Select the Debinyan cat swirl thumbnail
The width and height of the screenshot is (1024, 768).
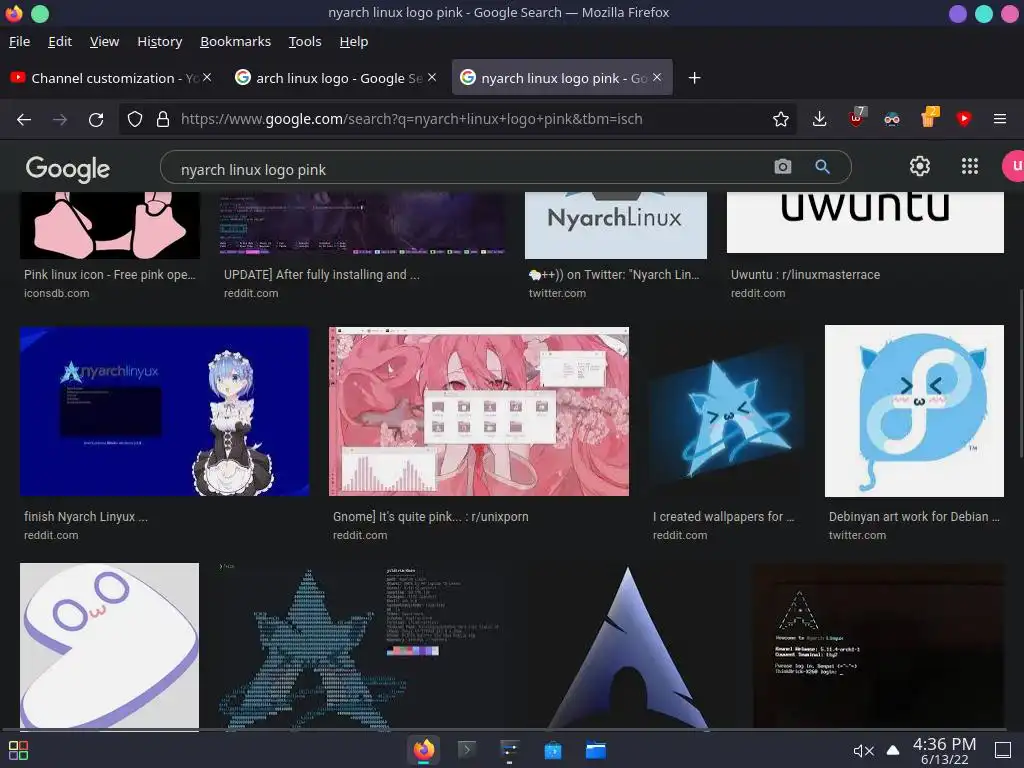[x=914, y=411]
